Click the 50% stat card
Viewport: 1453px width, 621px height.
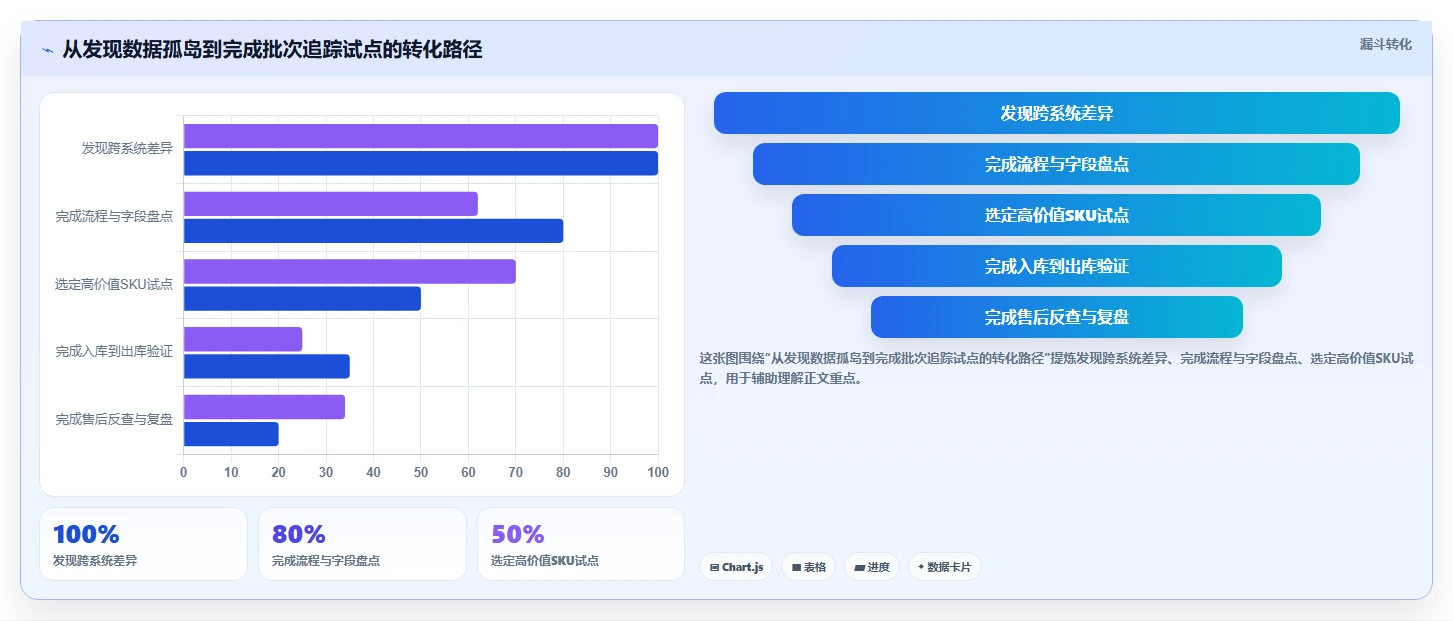(x=581, y=544)
